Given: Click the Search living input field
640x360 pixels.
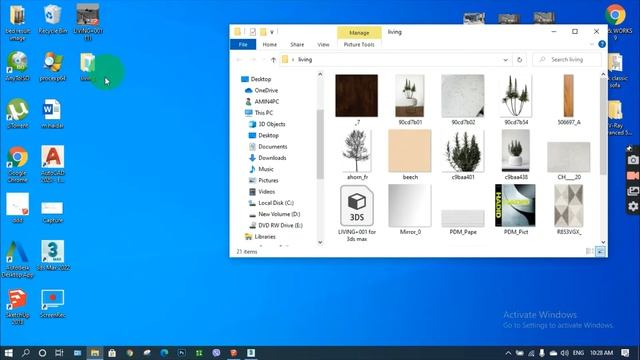Looking at the screenshot, I should pyautogui.click(x=567, y=60).
